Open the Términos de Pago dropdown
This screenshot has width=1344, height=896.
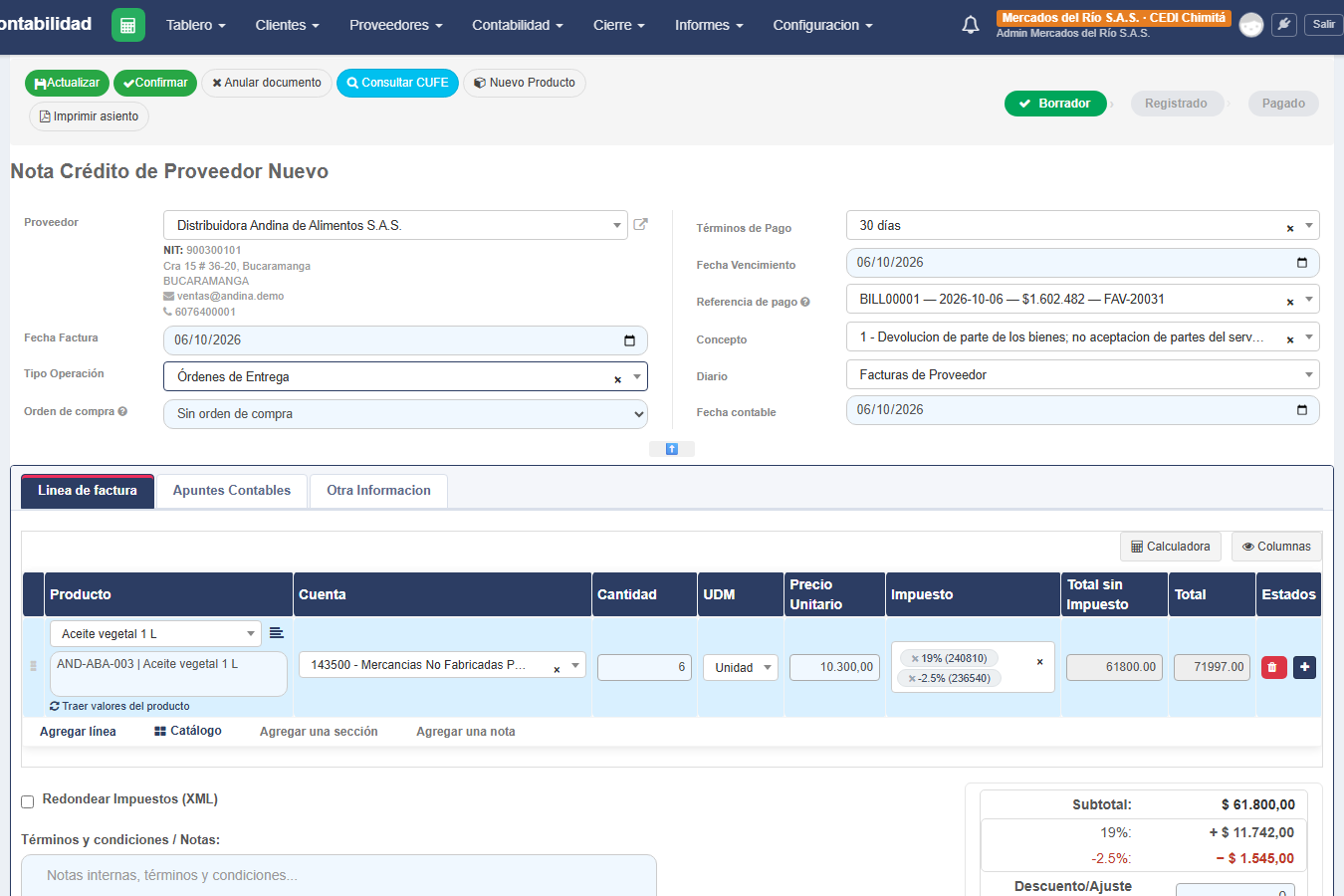[x=1082, y=226]
